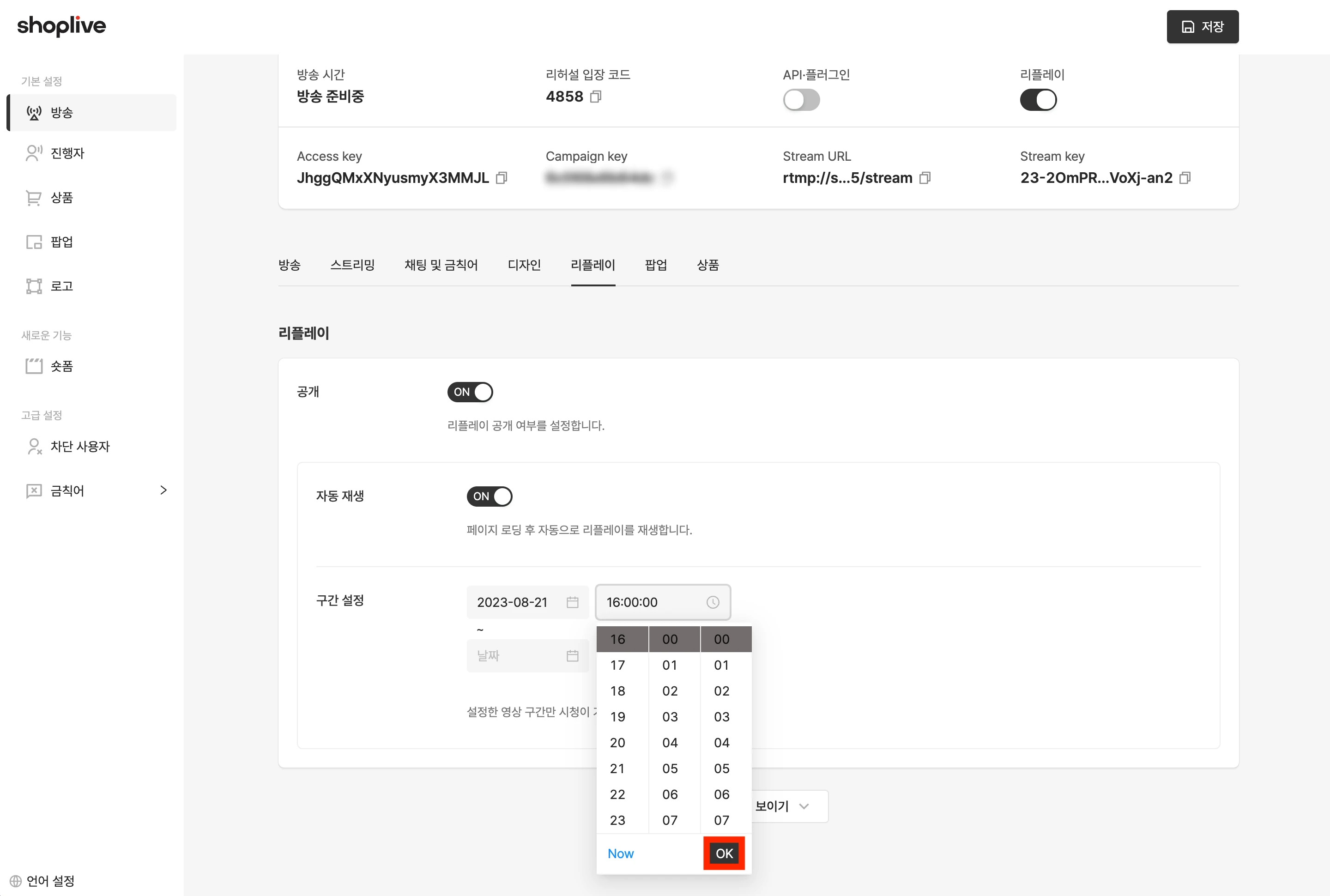Toggle the top 리플레이 switch off

coord(1038,100)
